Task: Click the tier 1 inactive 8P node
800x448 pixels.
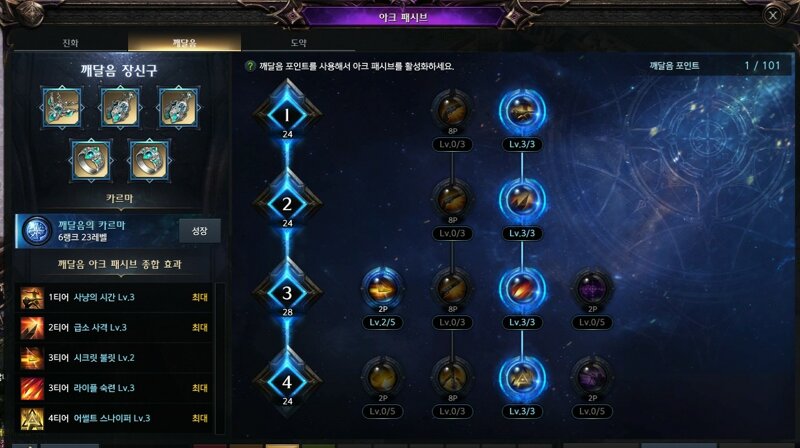Action: pos(452,110)
